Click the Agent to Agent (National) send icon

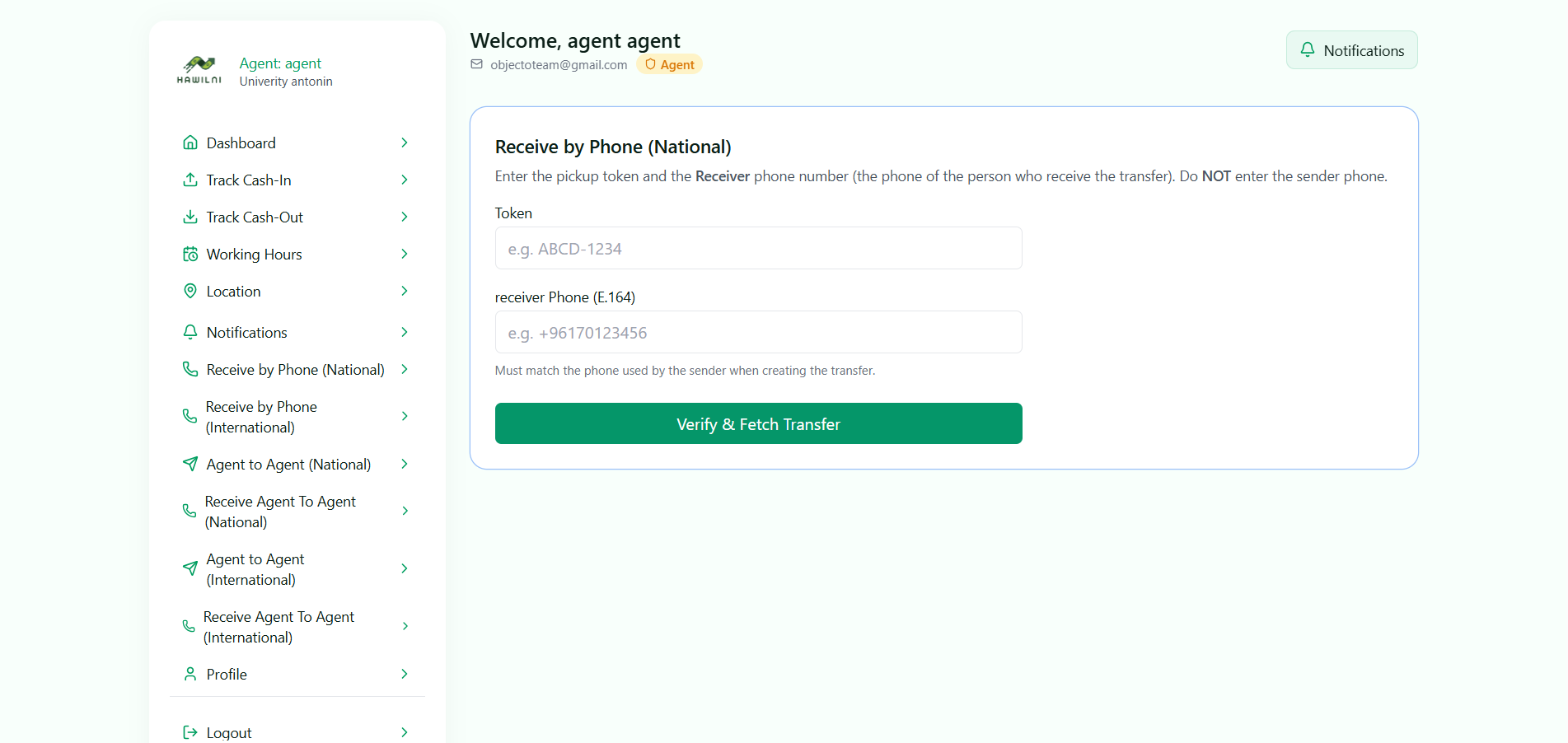(190, 464)
